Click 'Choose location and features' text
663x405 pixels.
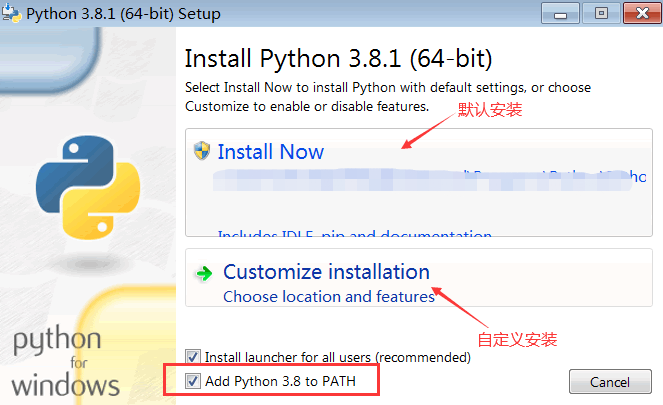(329, 297)
